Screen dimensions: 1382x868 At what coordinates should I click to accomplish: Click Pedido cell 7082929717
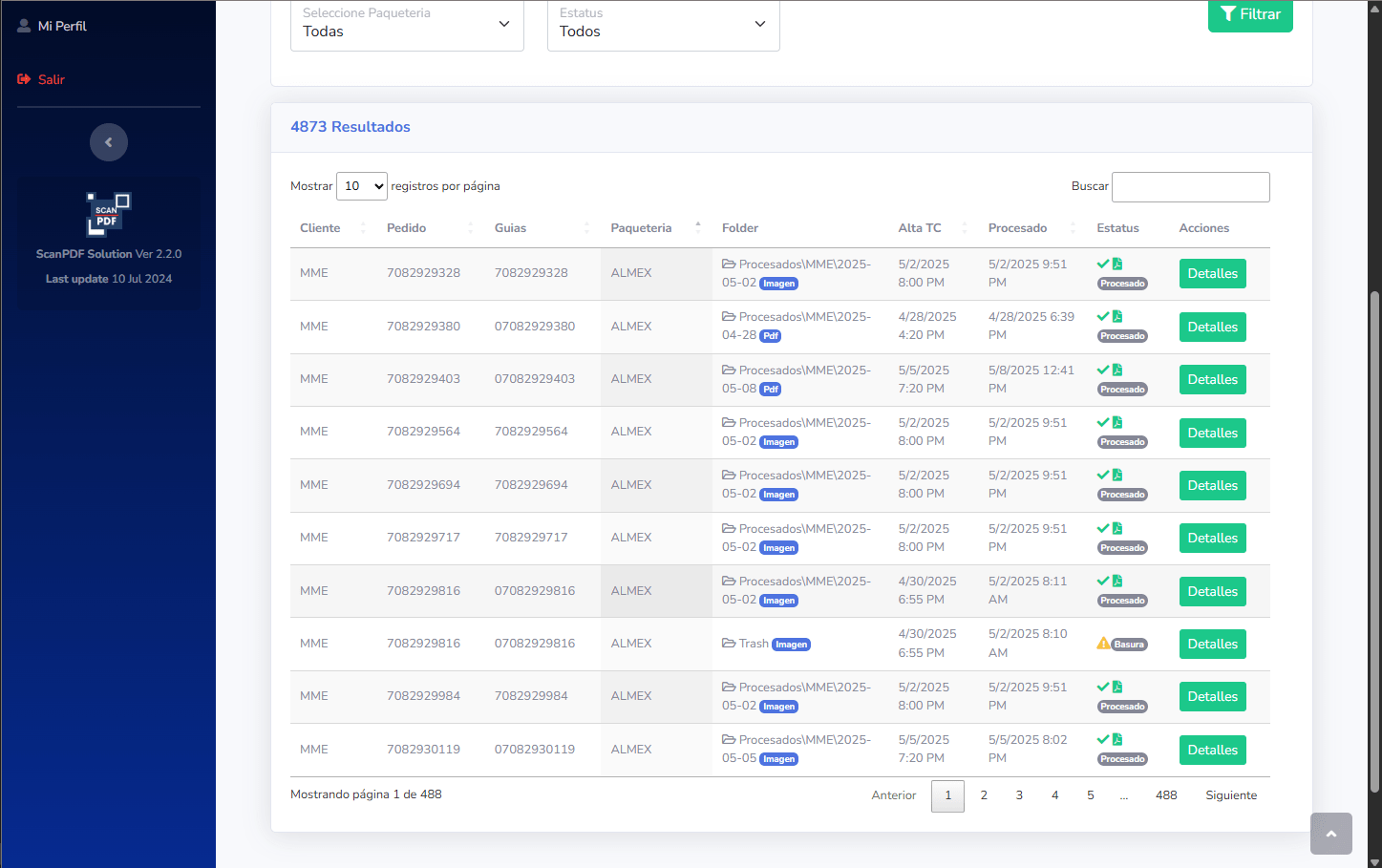[x=423, y=538]
